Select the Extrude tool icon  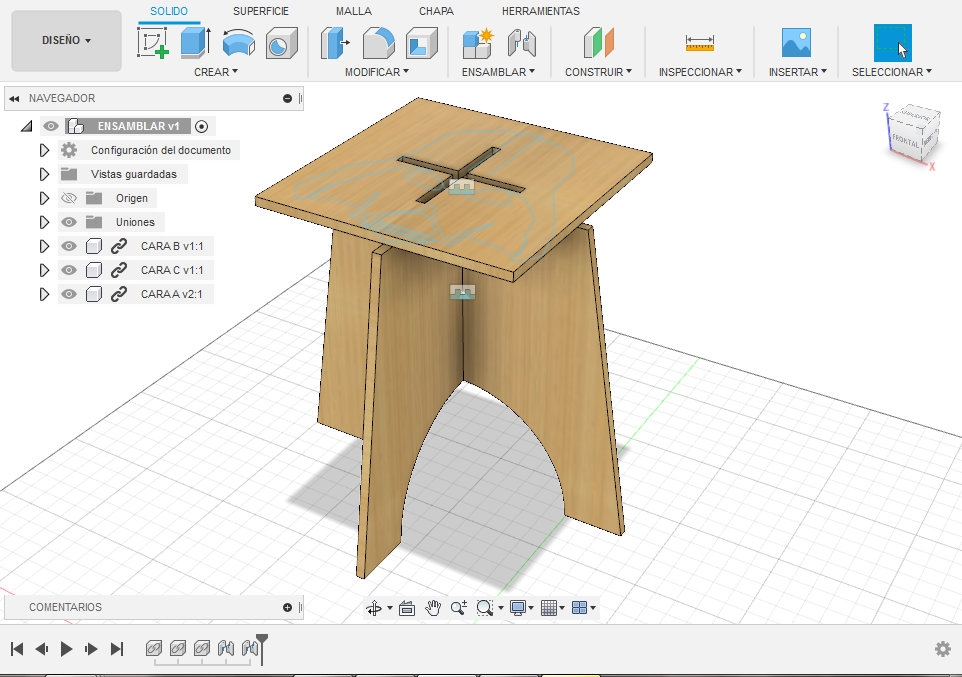[195, 43]
